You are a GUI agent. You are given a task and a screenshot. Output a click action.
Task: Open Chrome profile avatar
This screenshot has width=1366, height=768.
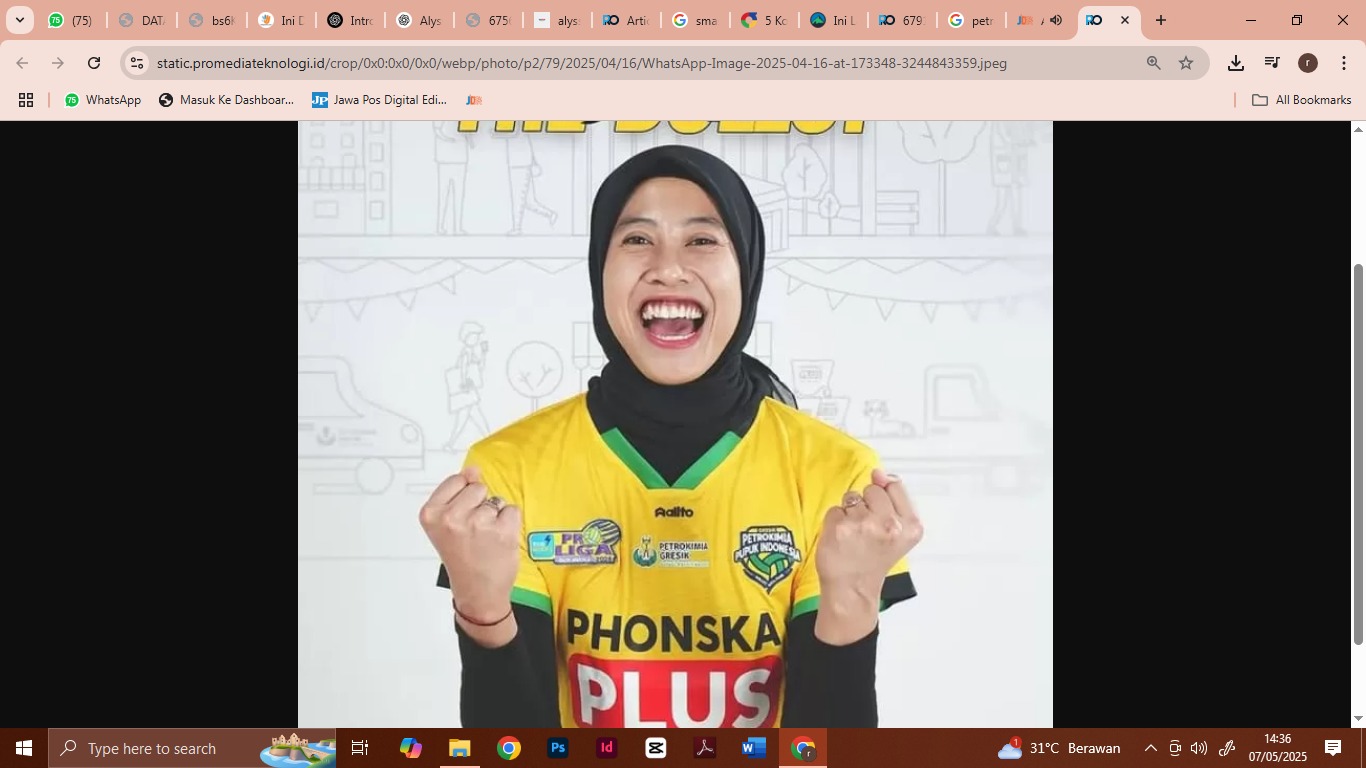click(1308, 63)
